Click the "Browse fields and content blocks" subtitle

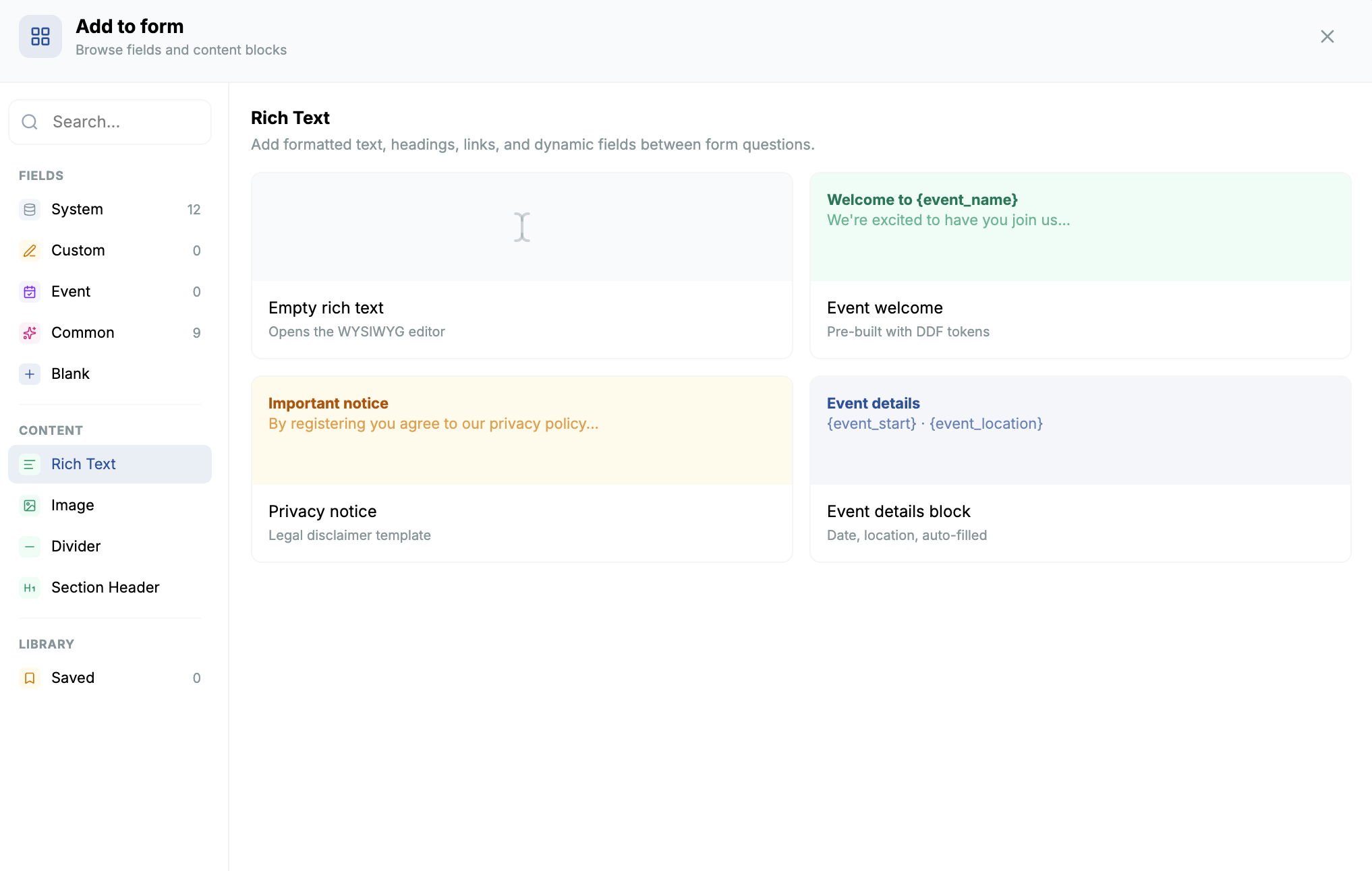click(181, 50)
